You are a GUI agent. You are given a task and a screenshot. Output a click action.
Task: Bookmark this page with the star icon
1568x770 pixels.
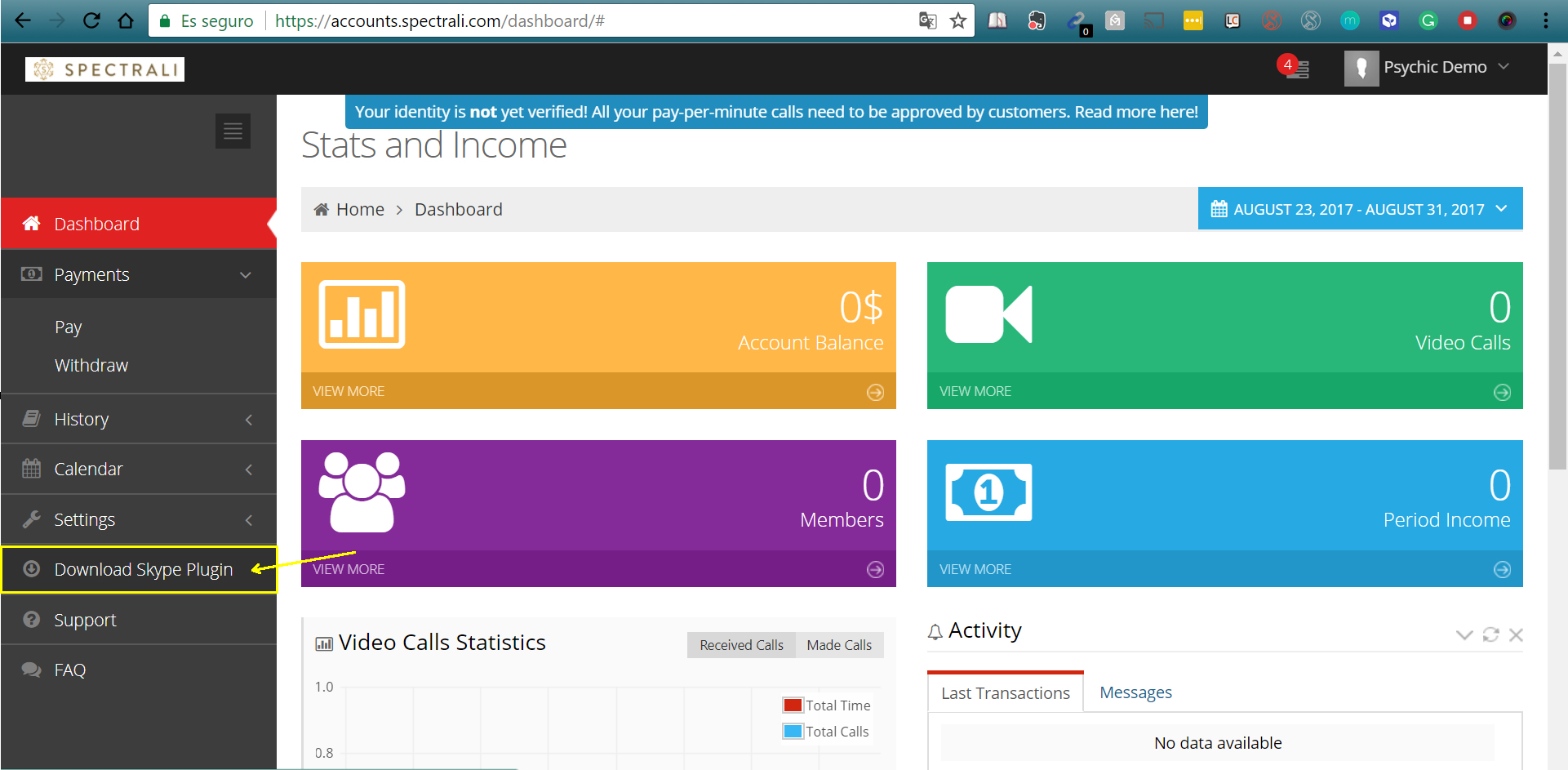point(958,21)
